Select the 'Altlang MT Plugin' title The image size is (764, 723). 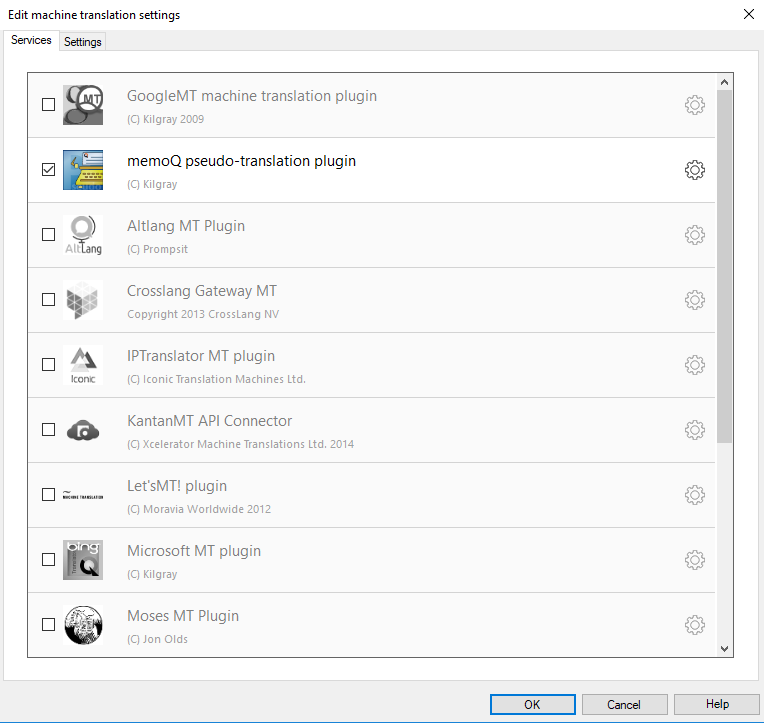tap(186, 226)
